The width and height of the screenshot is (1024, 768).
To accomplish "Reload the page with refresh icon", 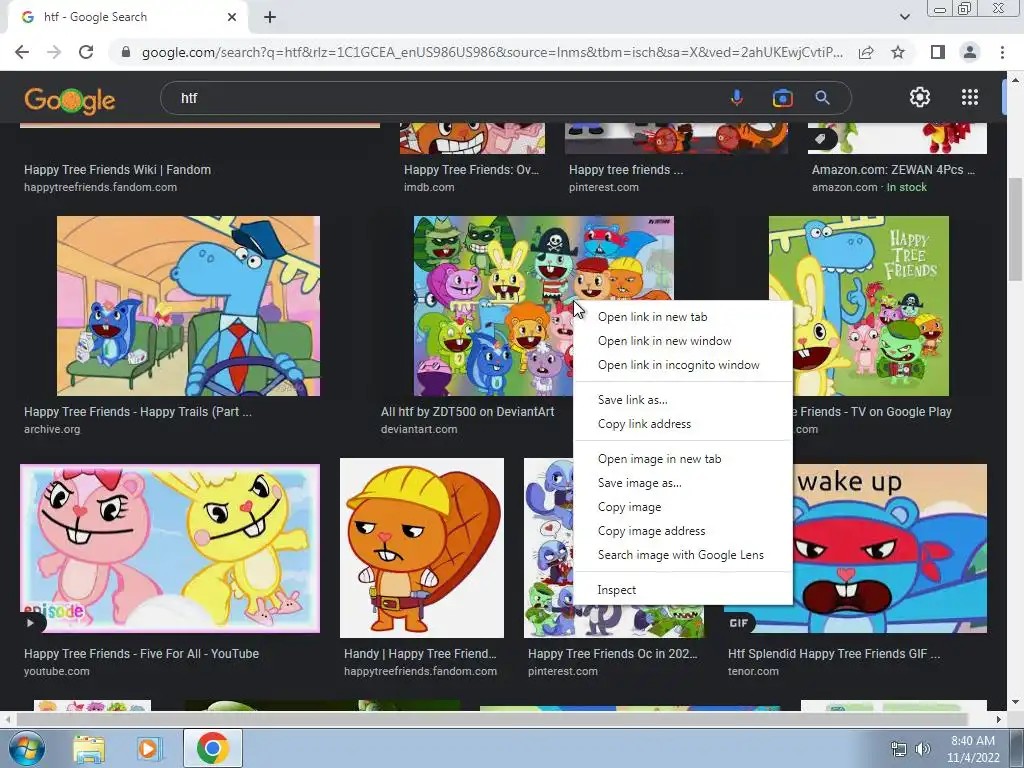I will (x=86, y=52).
